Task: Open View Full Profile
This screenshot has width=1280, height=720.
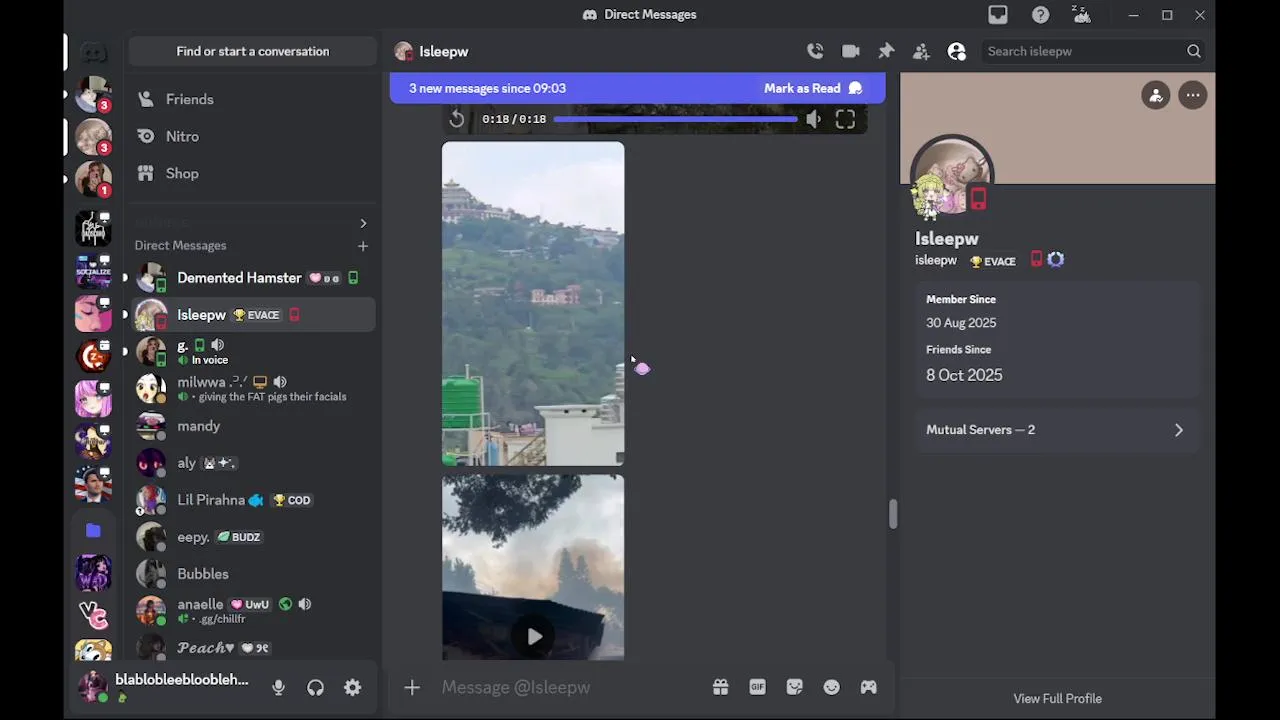Action: (x=1057, y=699)
